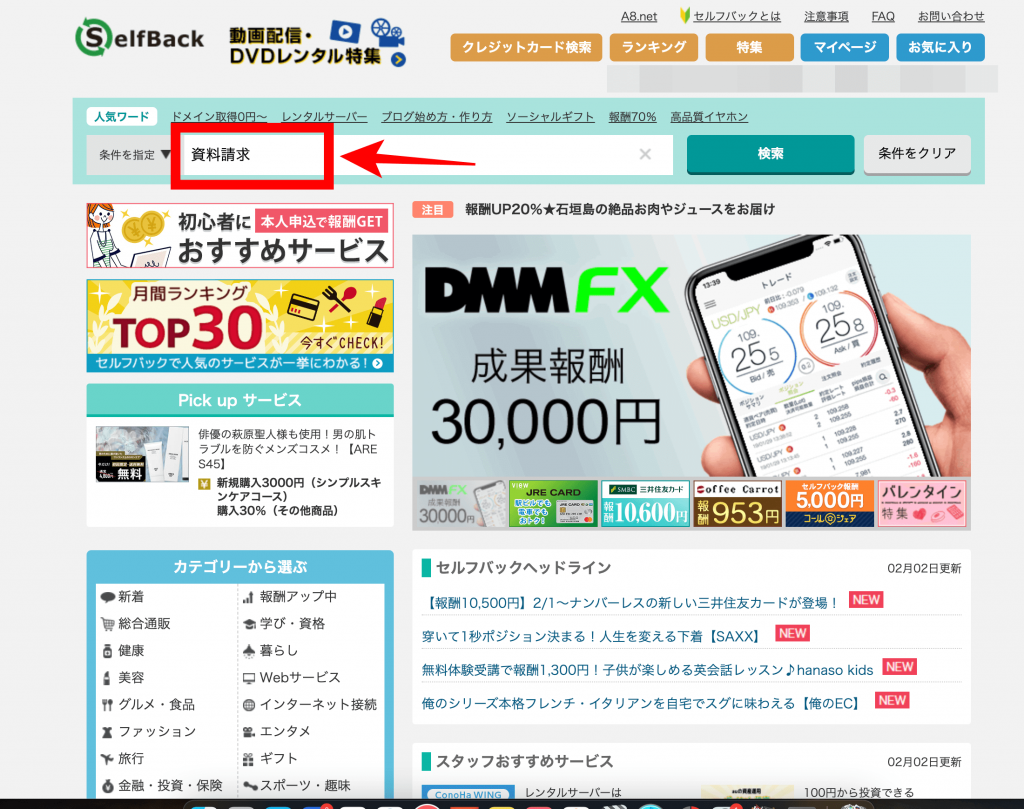Open the マイページ tab
Image resolution: width=1024 pixels, height=809 pixels.
click(x=845, y=47)
